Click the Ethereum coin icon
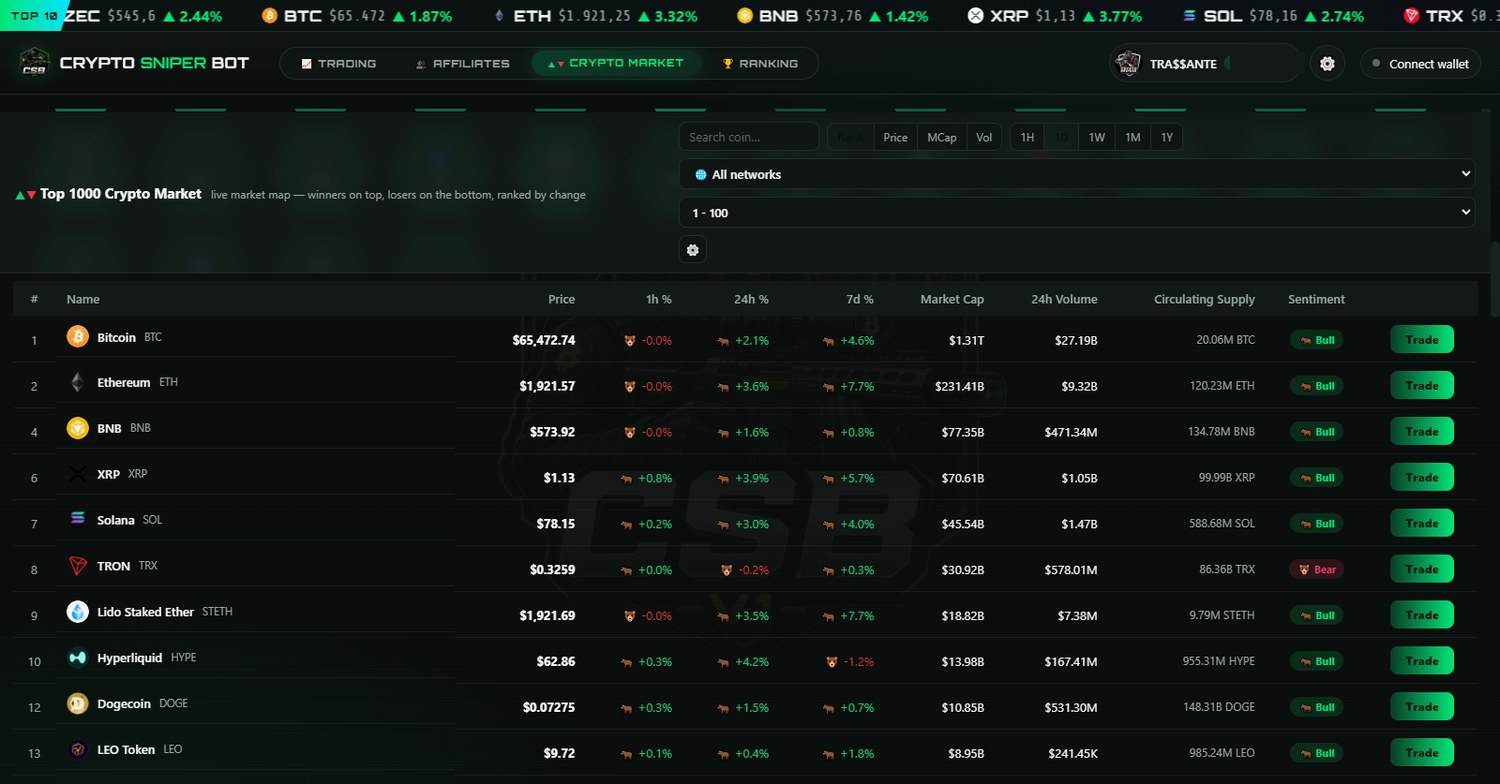 [x=78, y=382]
